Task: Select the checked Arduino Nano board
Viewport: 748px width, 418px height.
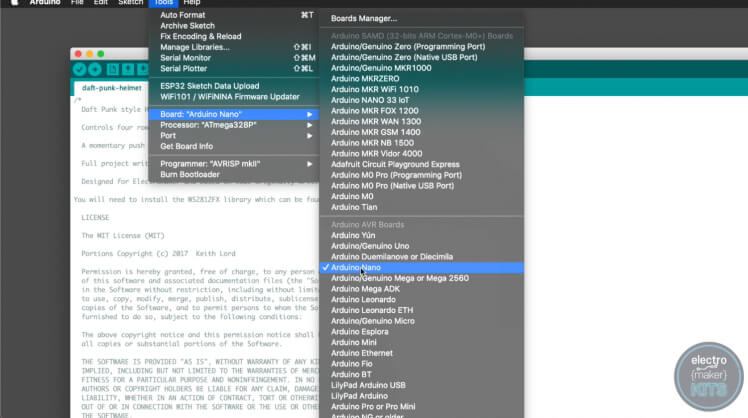Action: point(422,268)
